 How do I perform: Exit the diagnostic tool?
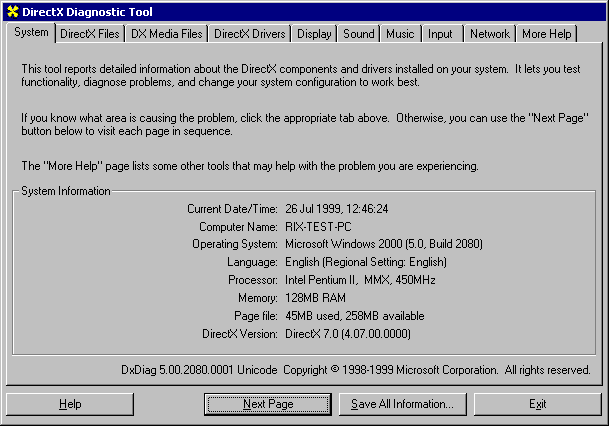(x=538, y=404)
